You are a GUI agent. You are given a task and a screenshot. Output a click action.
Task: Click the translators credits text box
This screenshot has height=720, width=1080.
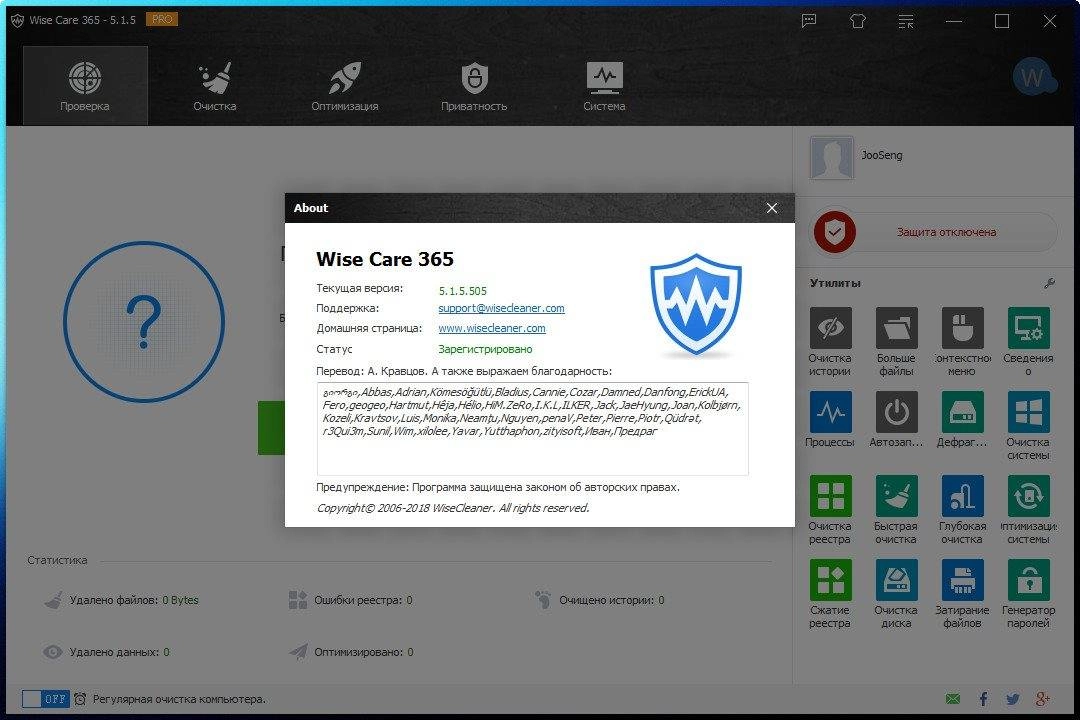532,429
